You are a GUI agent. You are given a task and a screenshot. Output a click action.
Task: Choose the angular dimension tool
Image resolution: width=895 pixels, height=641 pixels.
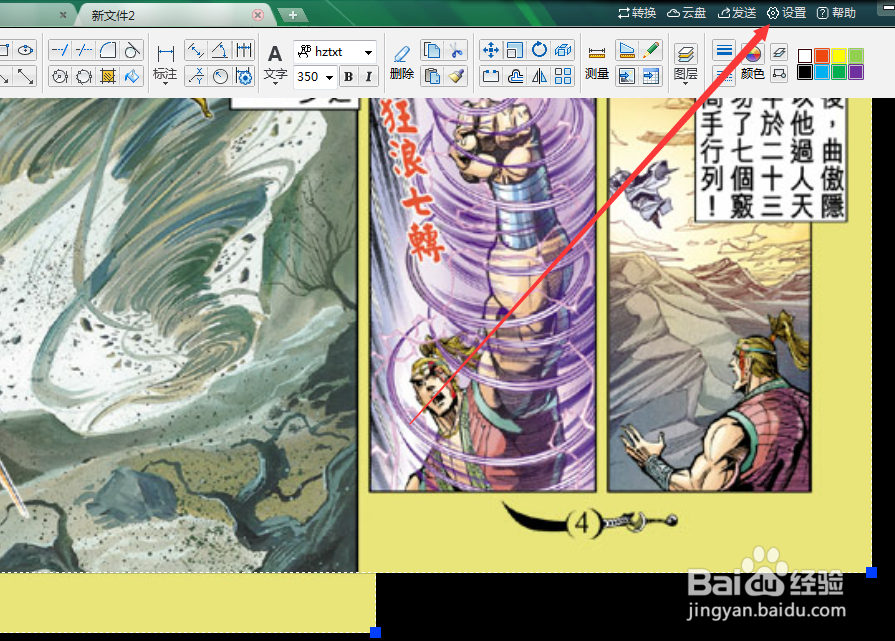[x=220, y=51]
